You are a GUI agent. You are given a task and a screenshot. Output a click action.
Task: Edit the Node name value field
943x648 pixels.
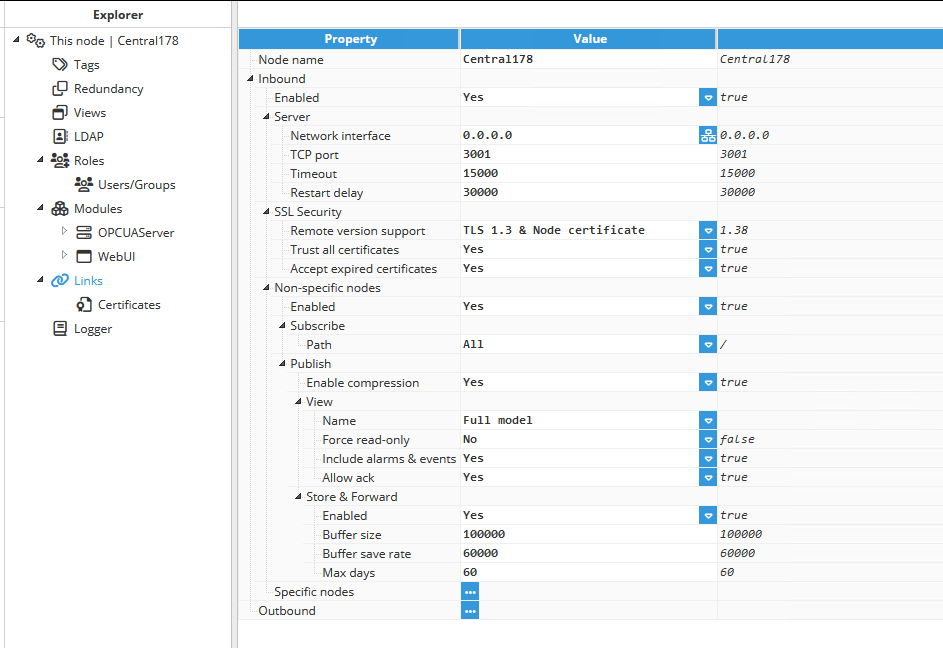click(x=588, y=59)
